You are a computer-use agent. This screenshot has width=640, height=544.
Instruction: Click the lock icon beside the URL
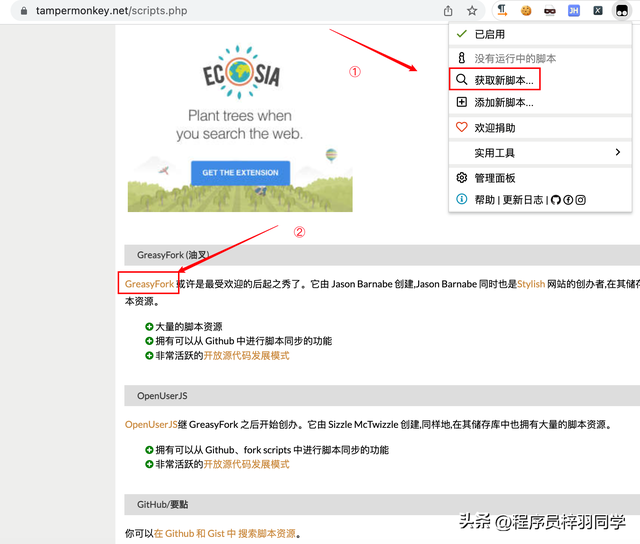coord(24,11)
